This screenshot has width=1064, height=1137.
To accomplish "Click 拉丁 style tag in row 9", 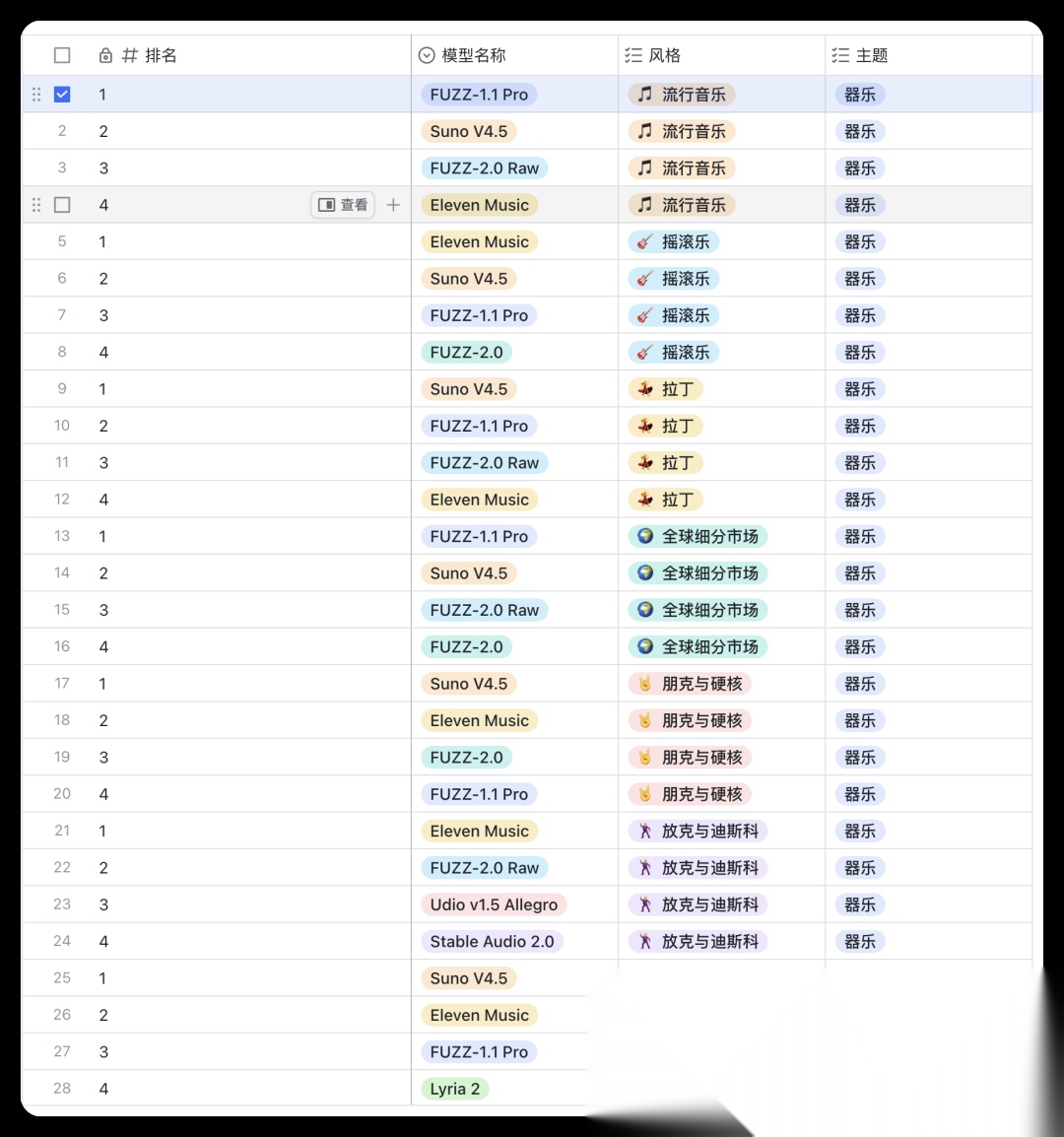I will click(666, 389).
